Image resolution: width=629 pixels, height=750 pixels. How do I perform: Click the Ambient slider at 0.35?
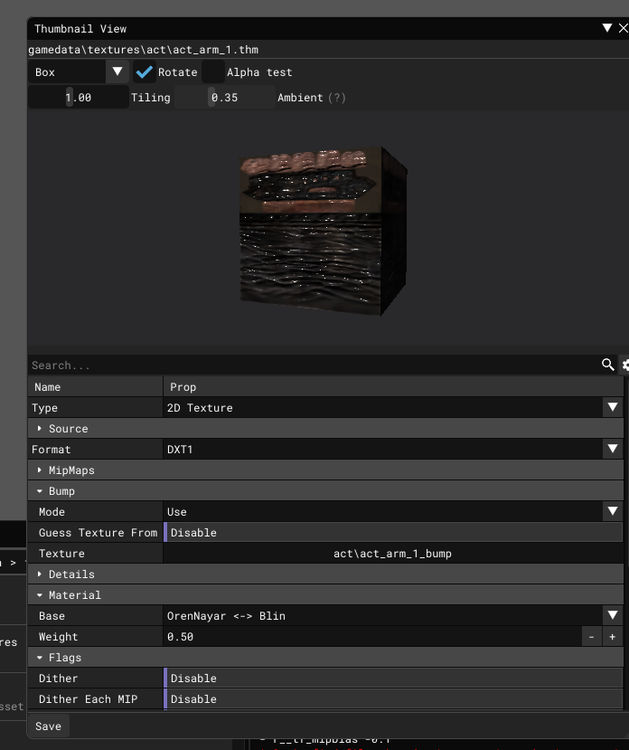tap(224, 97)
